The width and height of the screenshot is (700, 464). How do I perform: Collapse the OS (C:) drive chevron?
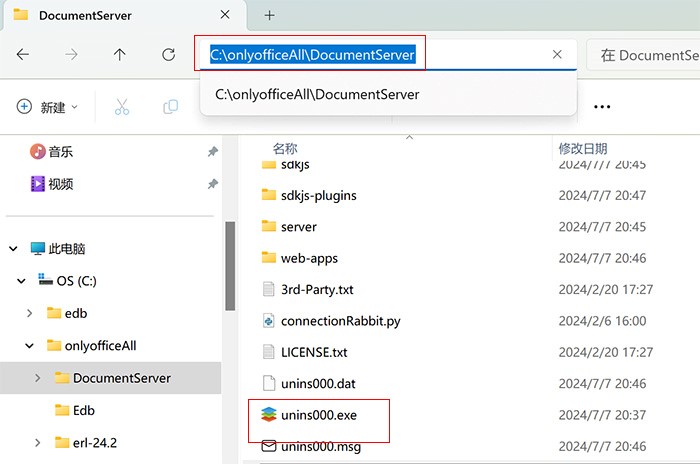tap(21, 281)
